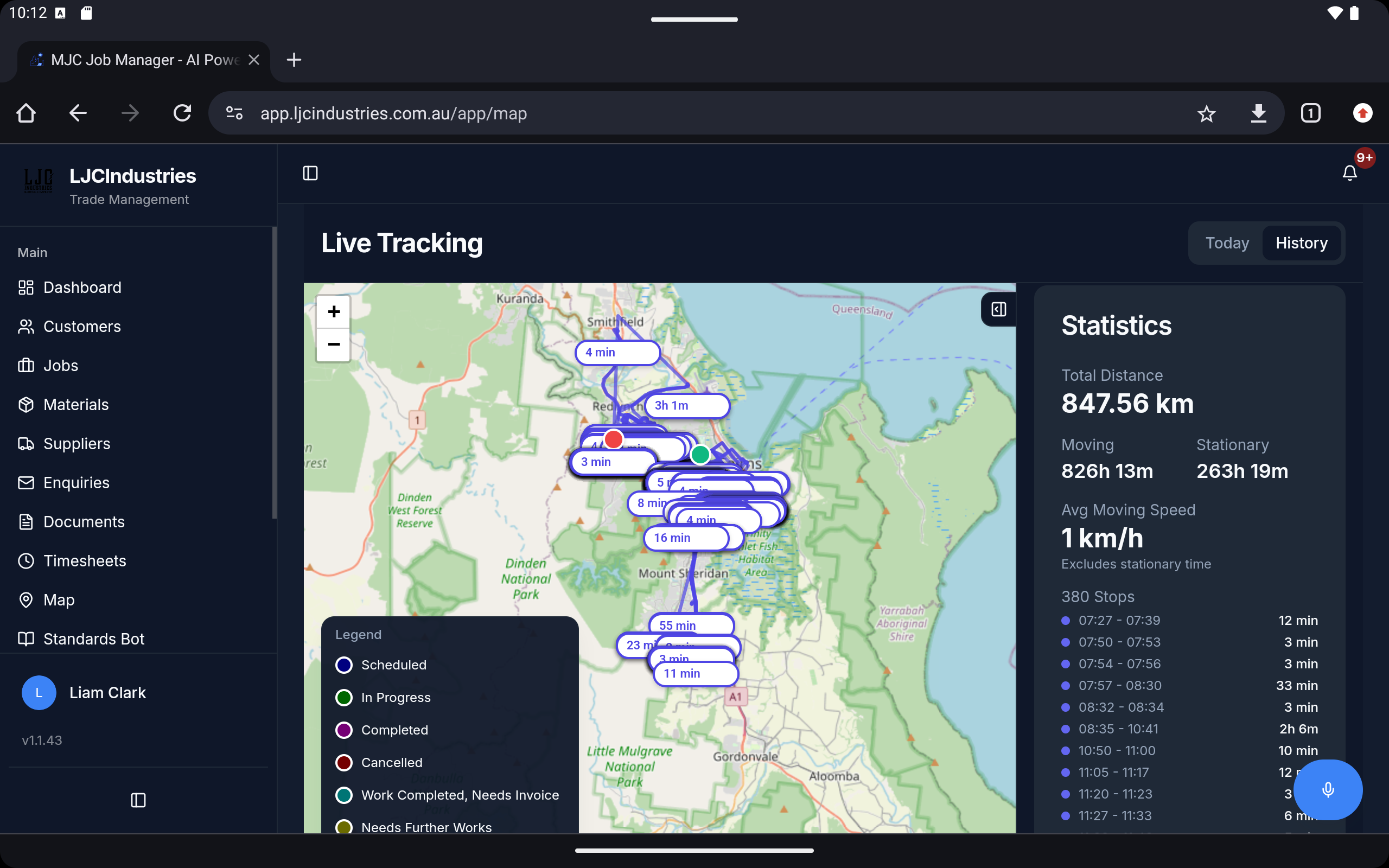The width and height of the screenshot is (1389, 868).
Task: Open the notifications bell
Action: click(x=1349, y=173)
